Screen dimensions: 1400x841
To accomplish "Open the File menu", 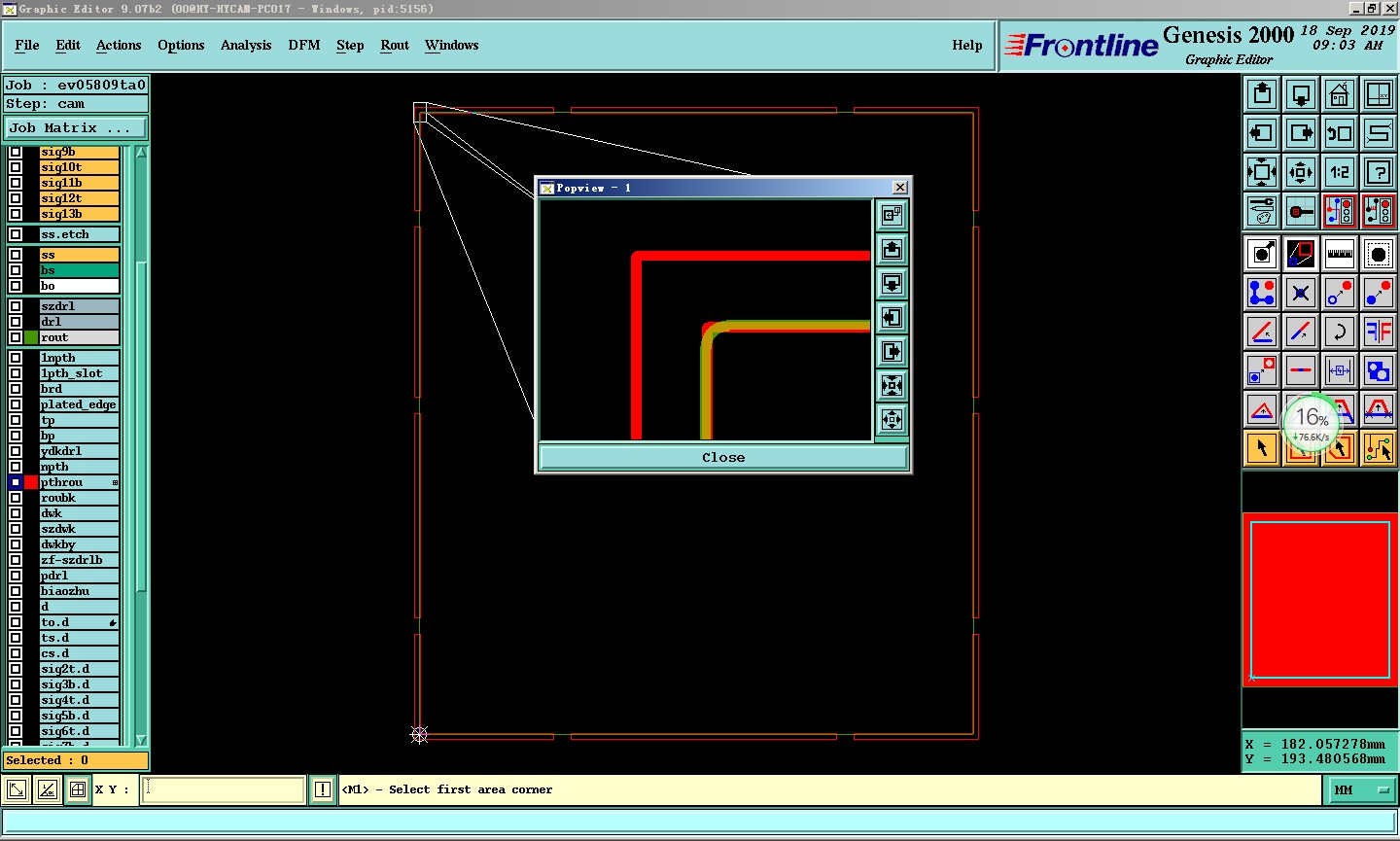I will pos(27,46).
